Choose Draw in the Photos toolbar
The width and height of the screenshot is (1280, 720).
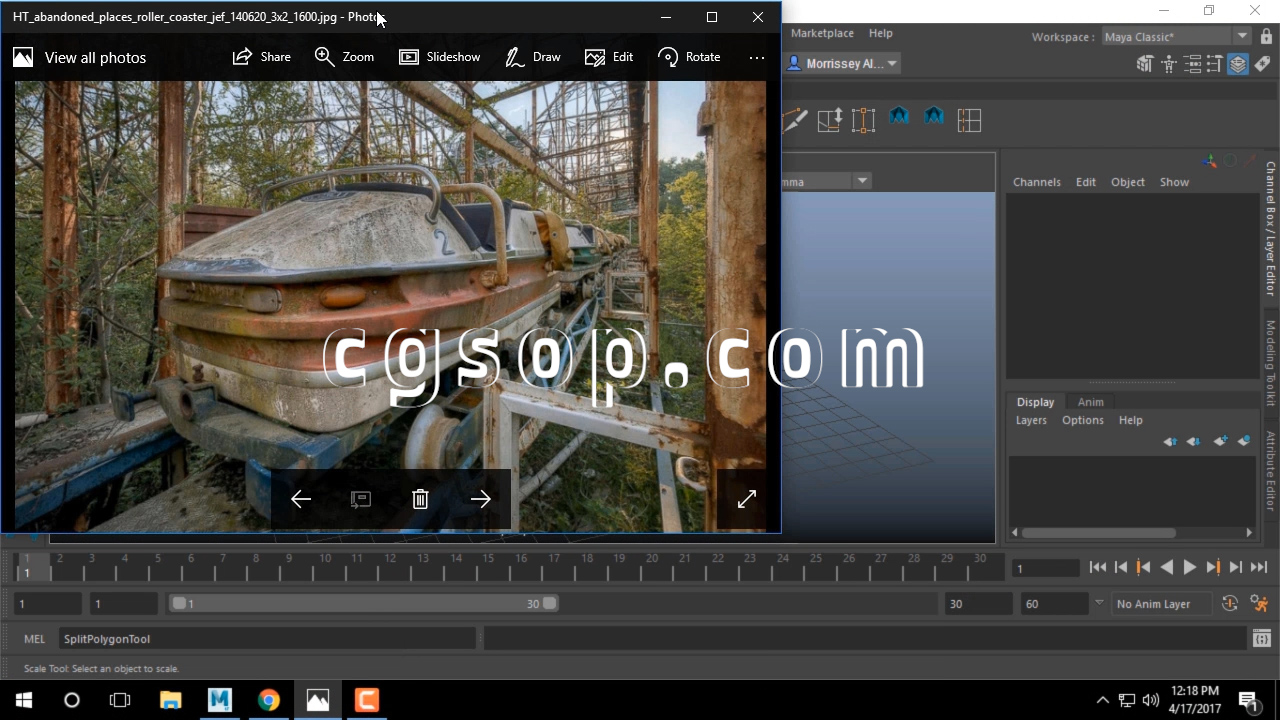tap(533, 57)
